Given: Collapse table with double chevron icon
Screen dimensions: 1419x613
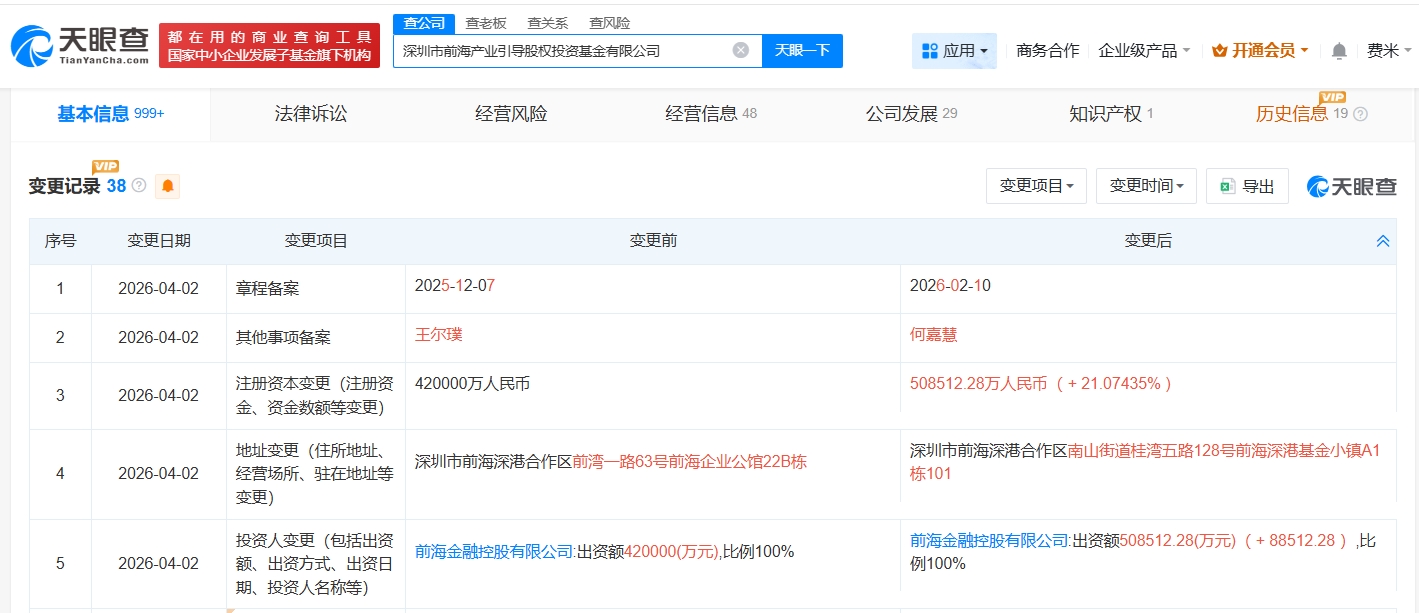Looking at the screenshot, I should [1383, 241].
